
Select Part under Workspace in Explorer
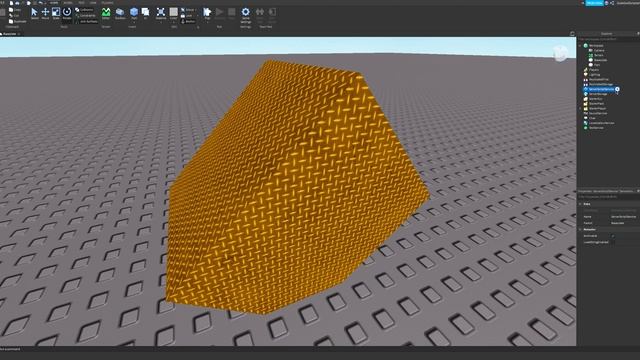597,65
